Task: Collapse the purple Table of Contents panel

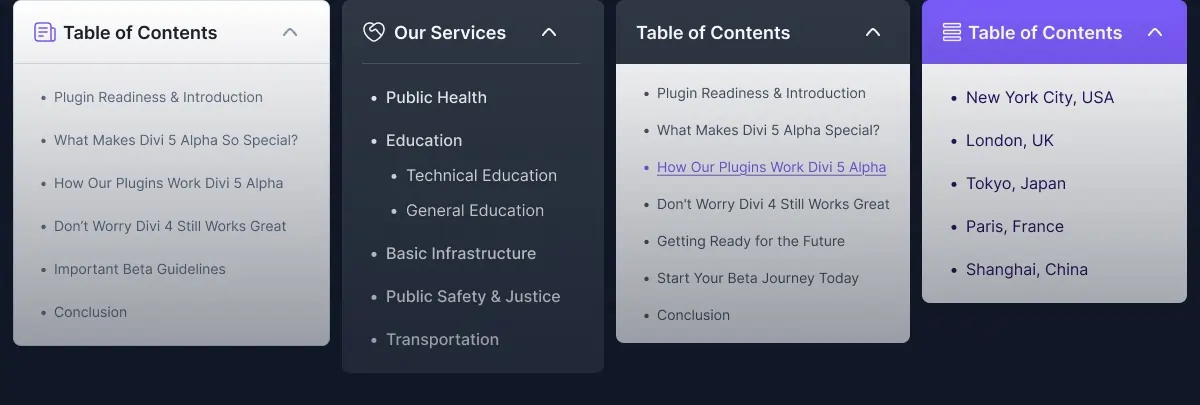Action: pyautogui.click(x=1155, y=33)
